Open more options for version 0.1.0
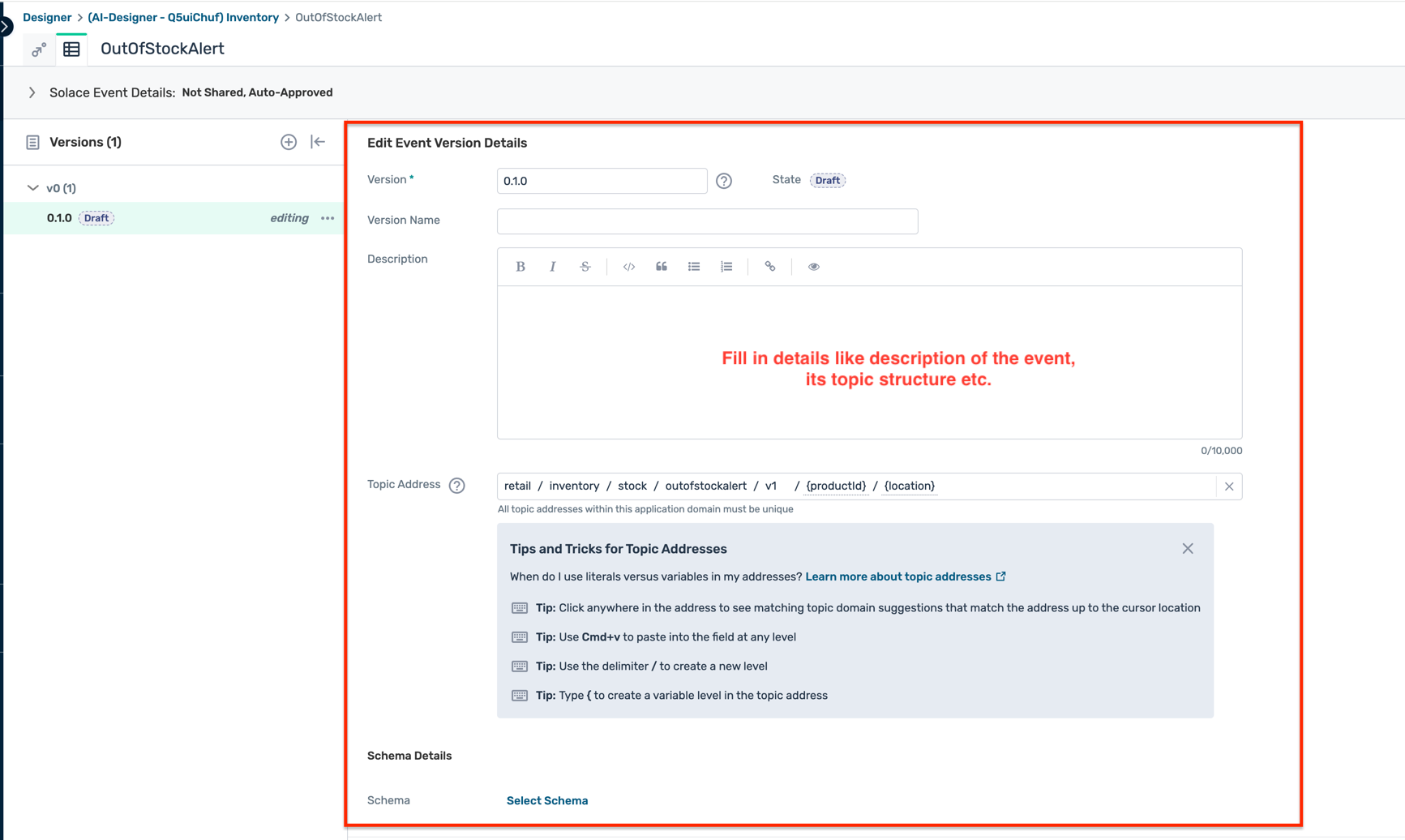The width and height of the screenshot is (1405, 840). pyautogui.click(x=328, y=218)
